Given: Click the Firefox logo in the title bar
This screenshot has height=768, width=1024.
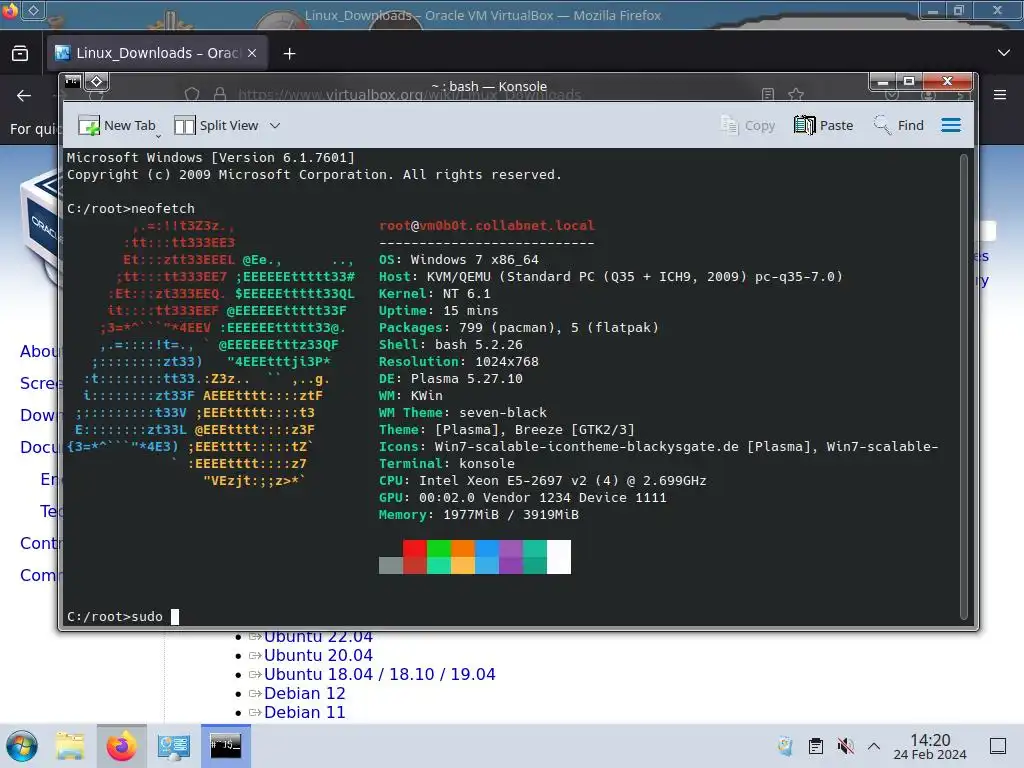Looking at the screenshot, I should tap(9, 10).
